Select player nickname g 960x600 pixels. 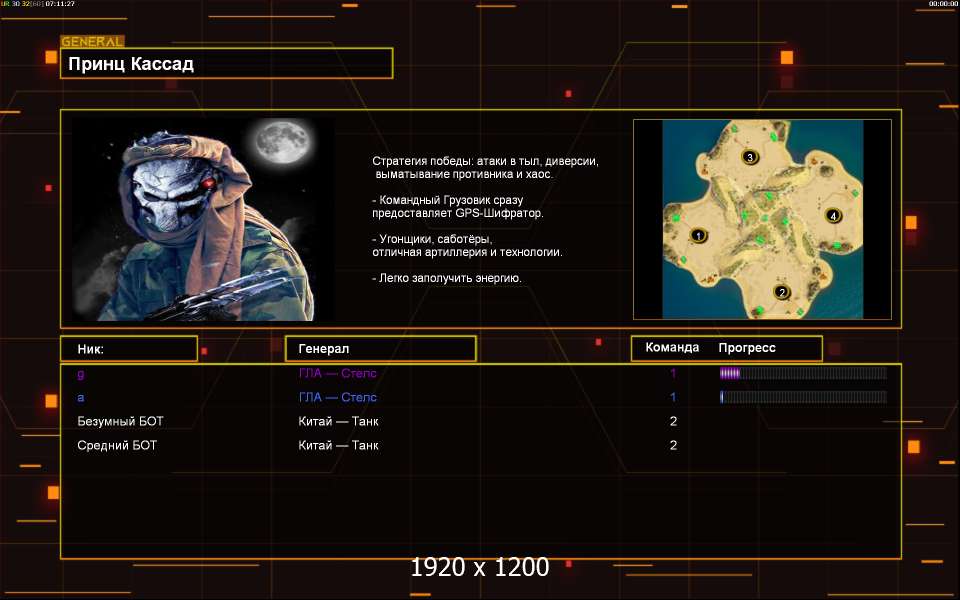click(81, 373)
